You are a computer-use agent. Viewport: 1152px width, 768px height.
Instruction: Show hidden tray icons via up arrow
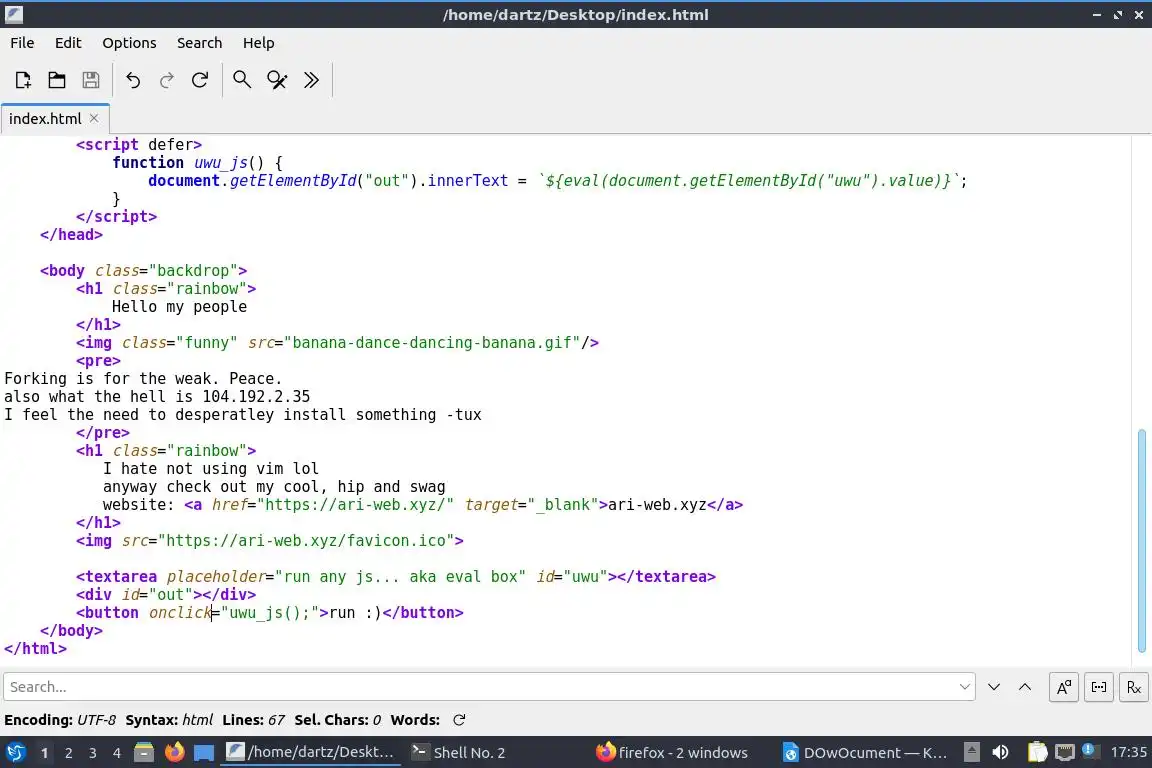pos(971,752)
